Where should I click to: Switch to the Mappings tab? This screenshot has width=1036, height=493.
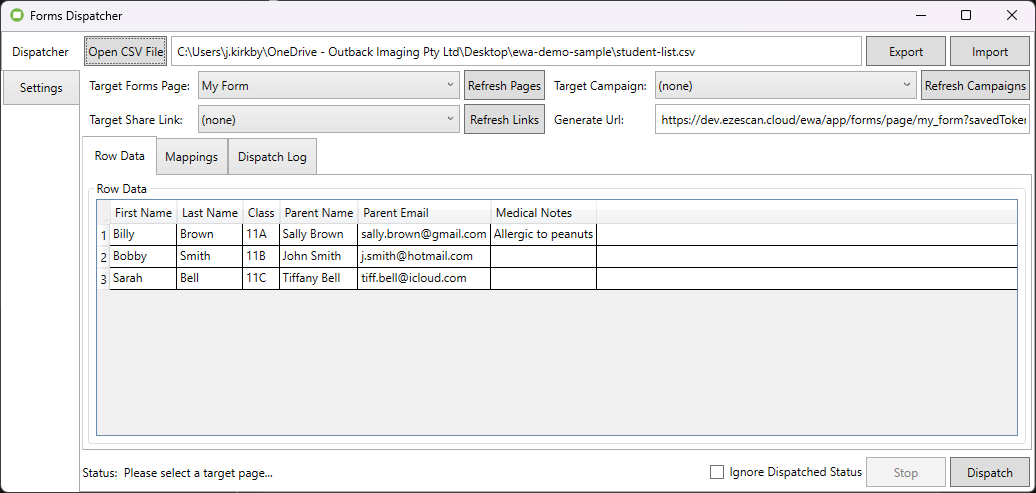(x=191, y=156)
